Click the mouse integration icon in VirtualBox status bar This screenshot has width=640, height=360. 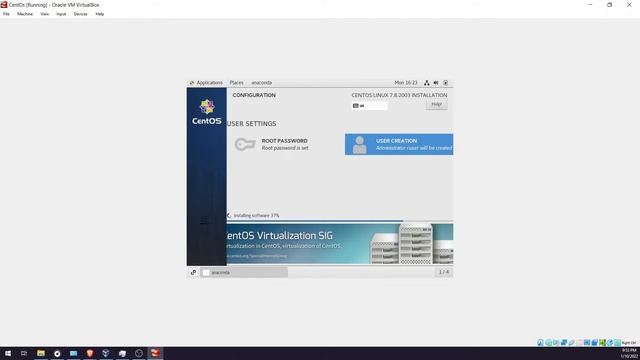(x=610, y=342)
